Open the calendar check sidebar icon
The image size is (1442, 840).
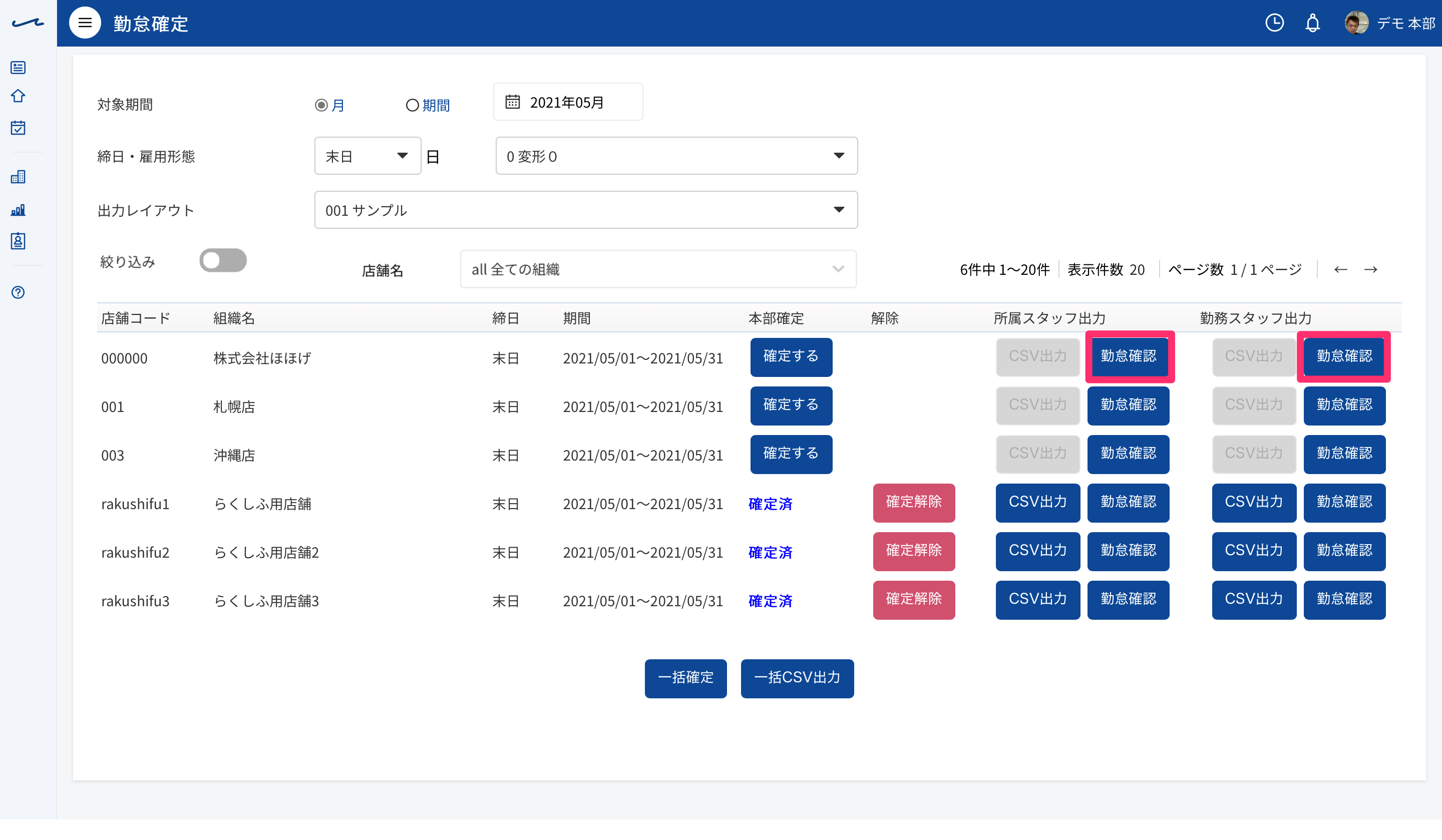coord(19,127)
